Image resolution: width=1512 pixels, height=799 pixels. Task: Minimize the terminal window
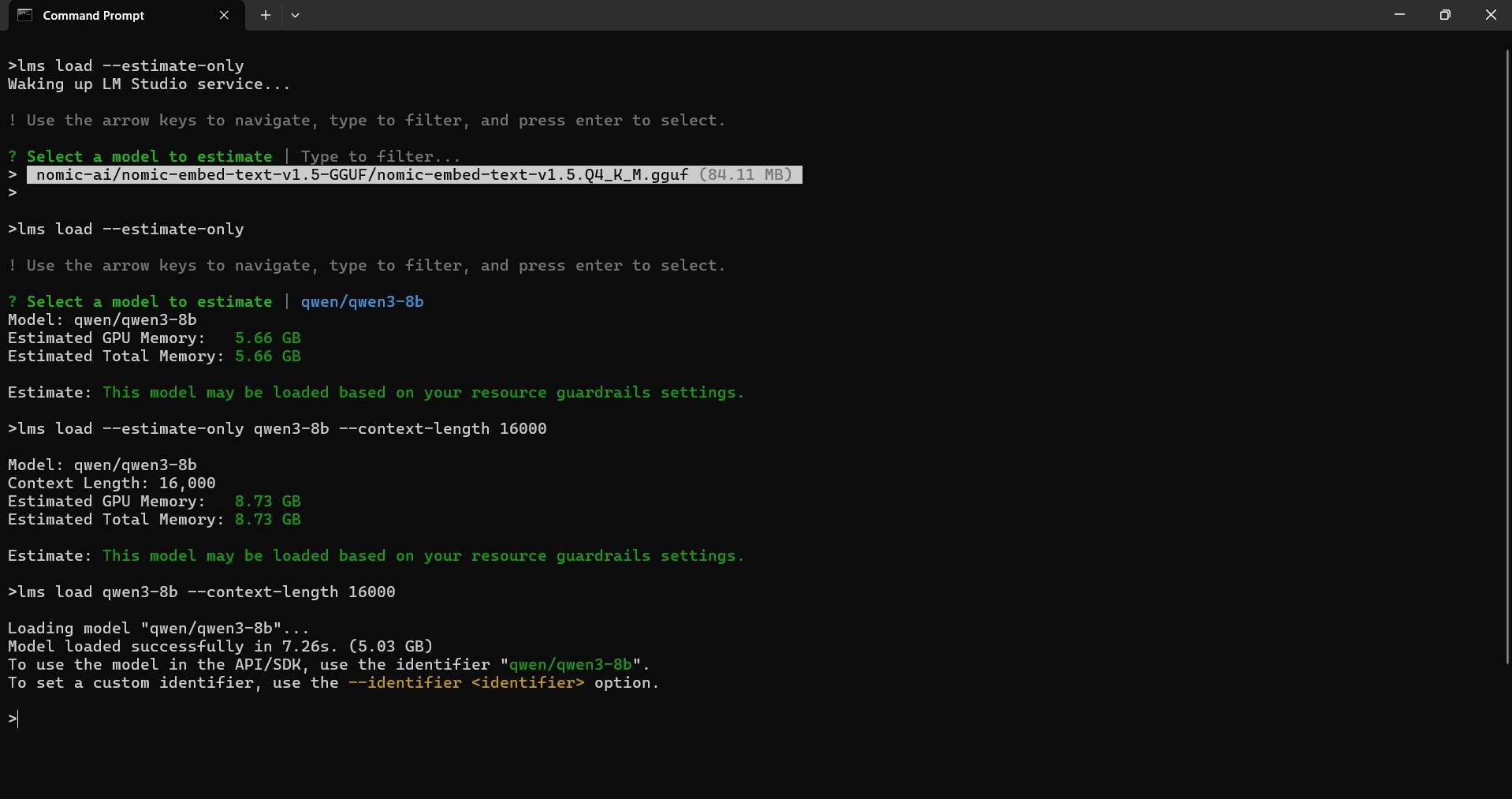(1400, 14)
